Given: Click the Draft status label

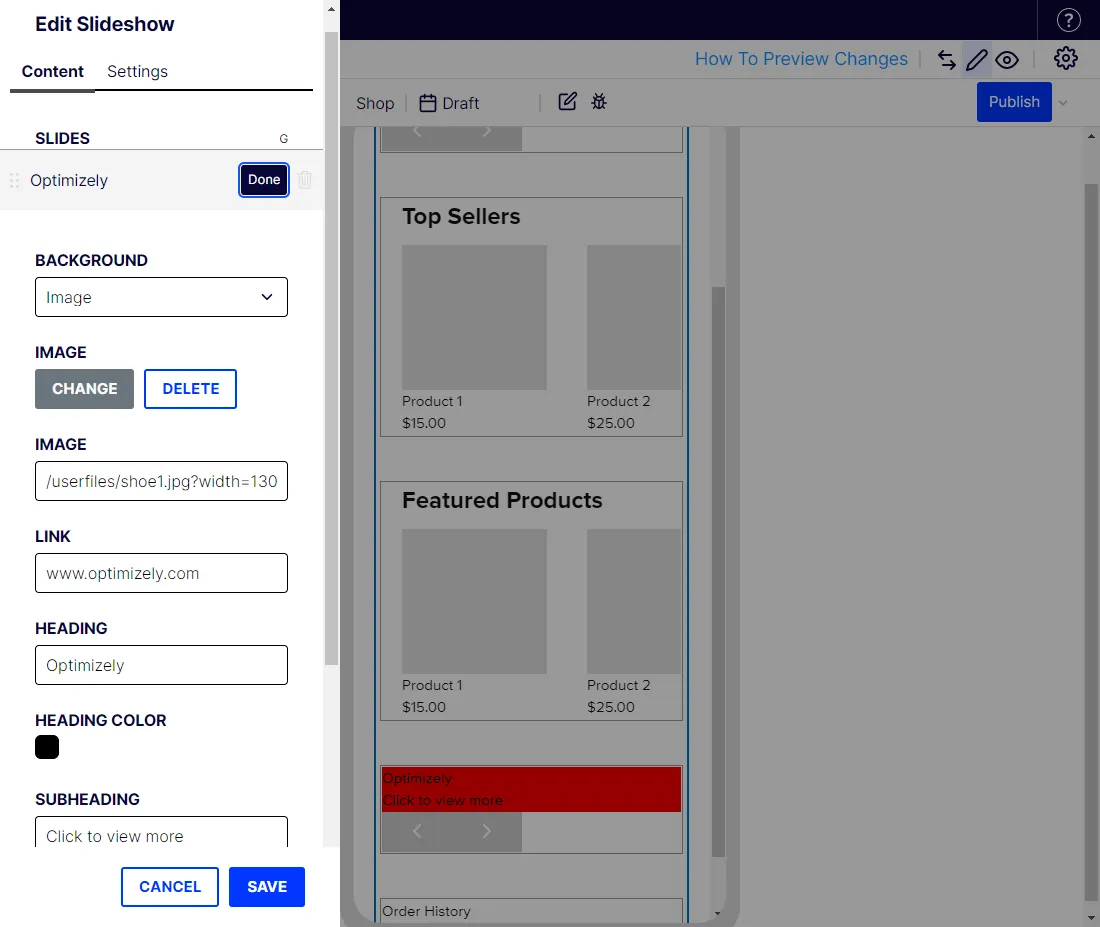Looking at the screenshot, I should point(461,103).
